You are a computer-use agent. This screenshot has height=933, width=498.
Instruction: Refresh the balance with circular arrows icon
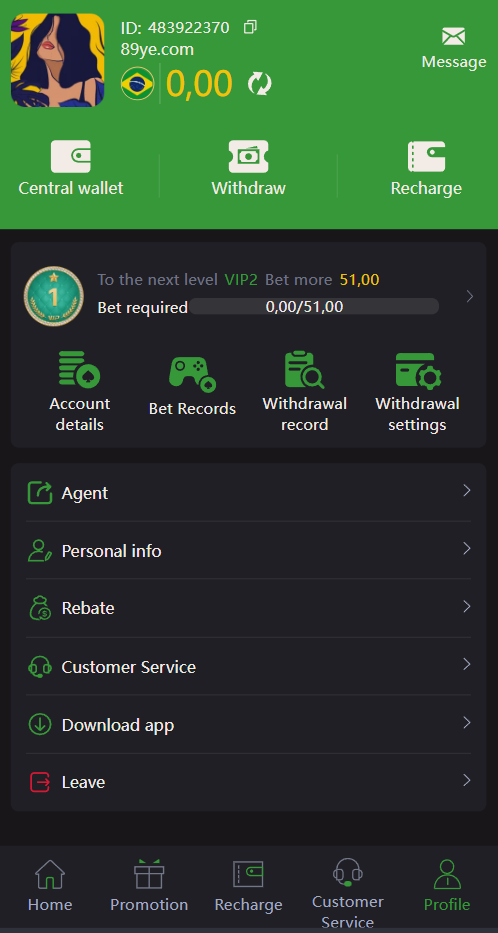259,83
